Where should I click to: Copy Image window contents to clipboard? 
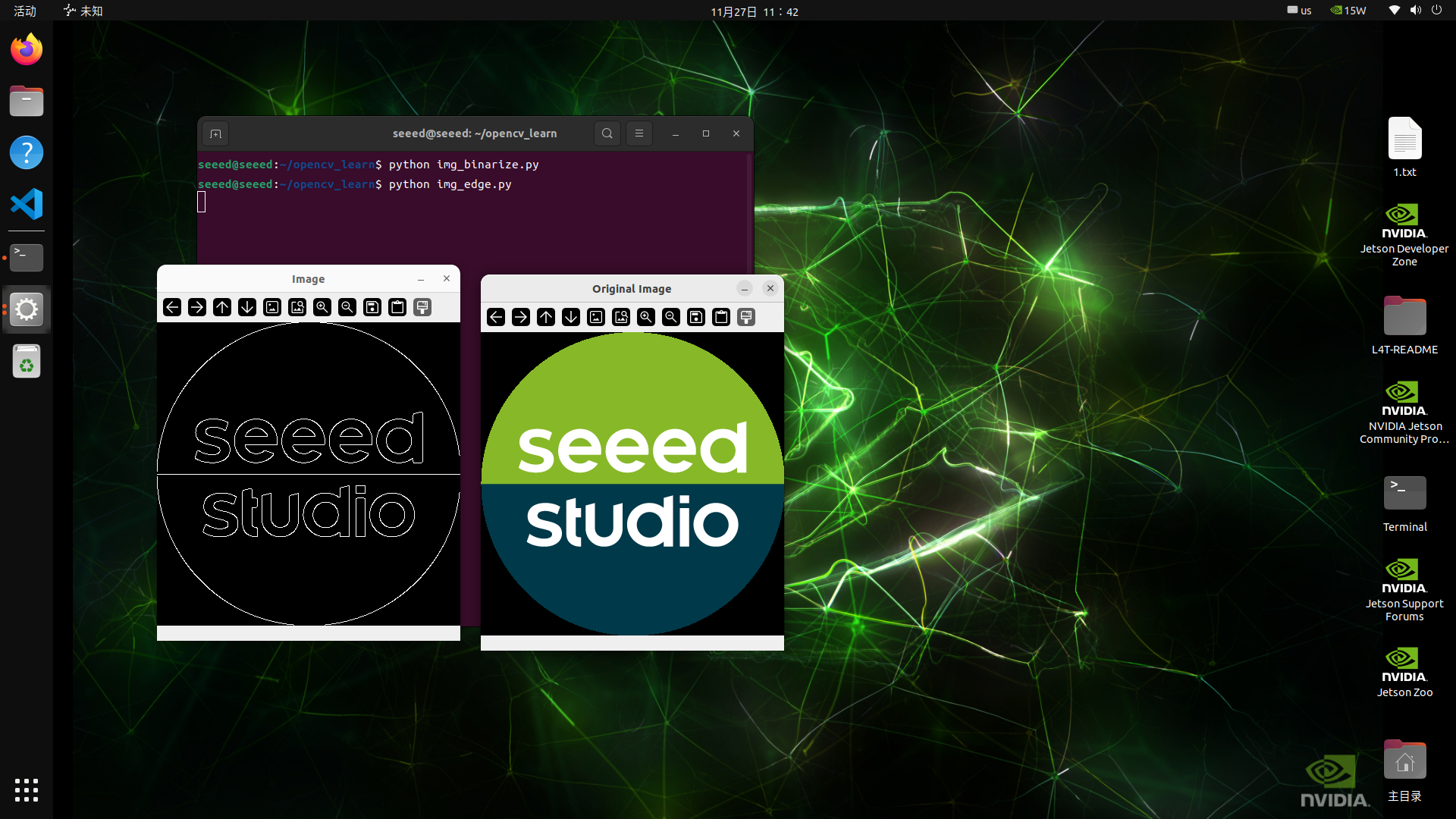(x=397, y=307)
